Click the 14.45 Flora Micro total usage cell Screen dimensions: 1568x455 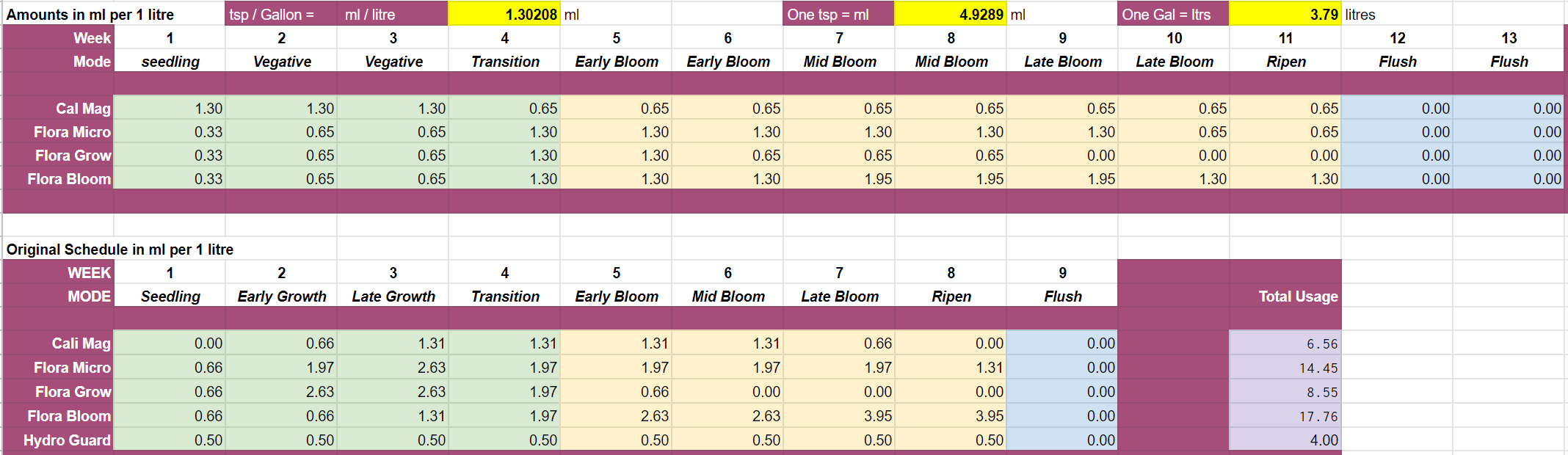[1285, 368]
